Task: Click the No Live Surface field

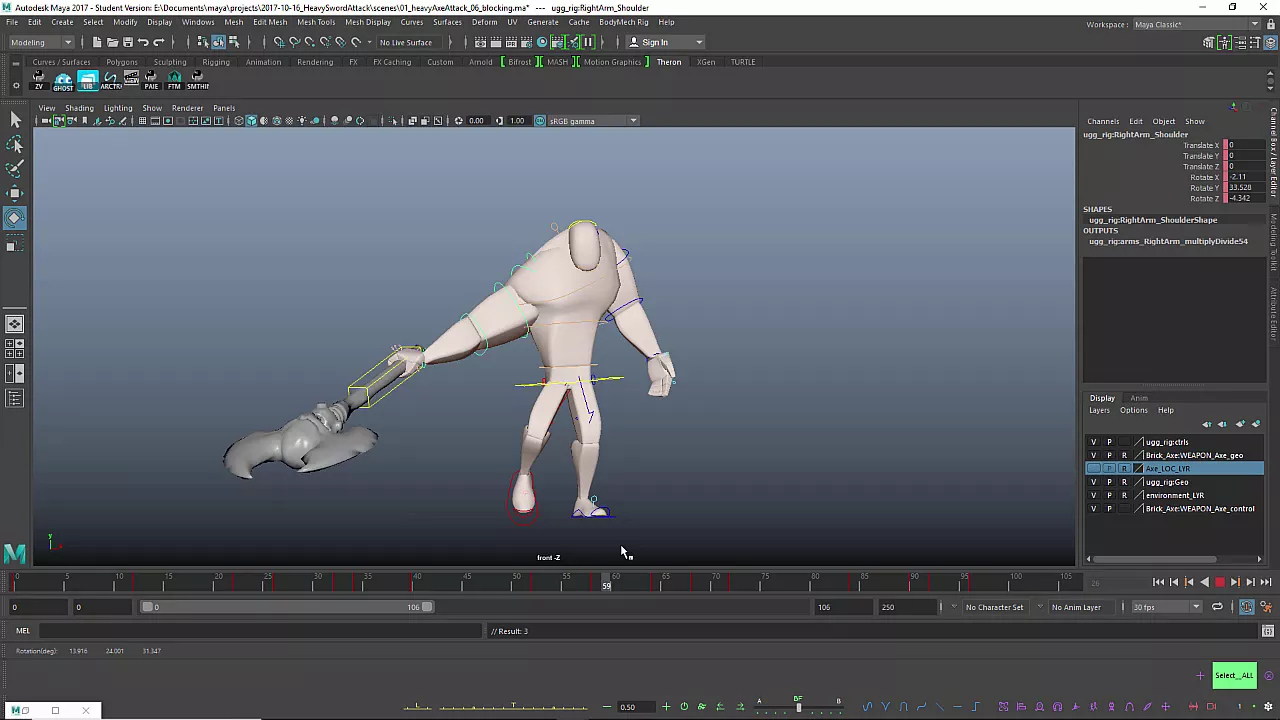Action: coord(406,42)
